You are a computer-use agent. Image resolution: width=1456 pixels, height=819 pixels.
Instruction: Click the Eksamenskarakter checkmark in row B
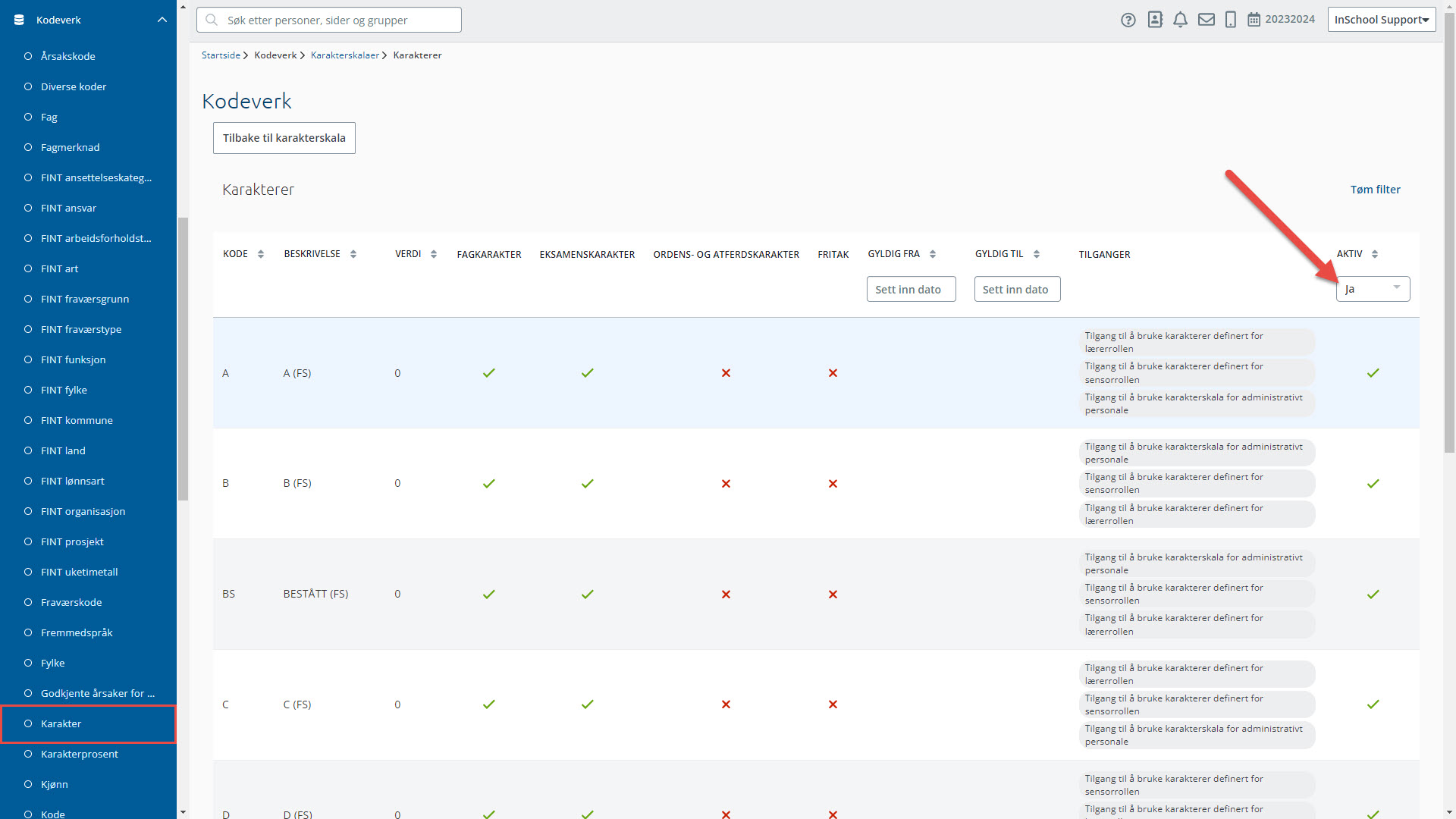(588, 484)
